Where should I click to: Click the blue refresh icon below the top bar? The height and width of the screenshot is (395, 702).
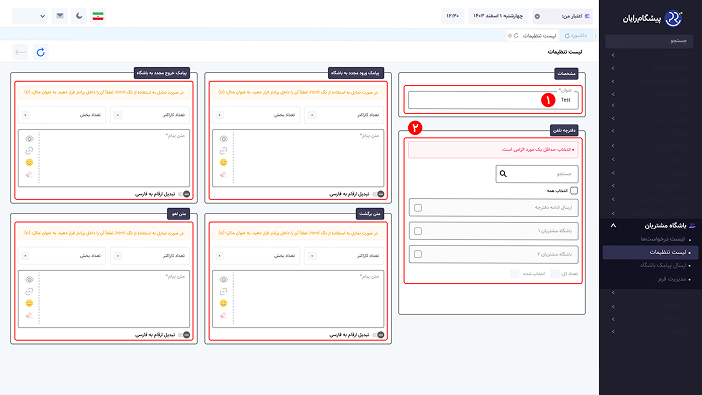41,52
